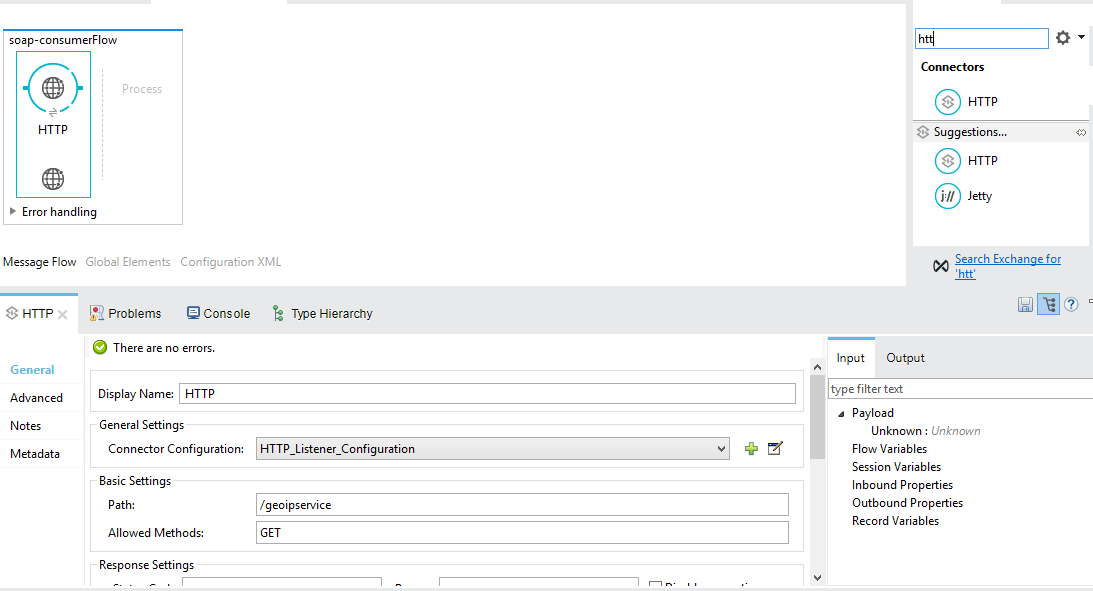Image resolution: width=1093 pixels, height=591 pixels.
Task: Edit the HTTP_Listener_Configuration with pencil icon
Action: click(x=775, y=448)
